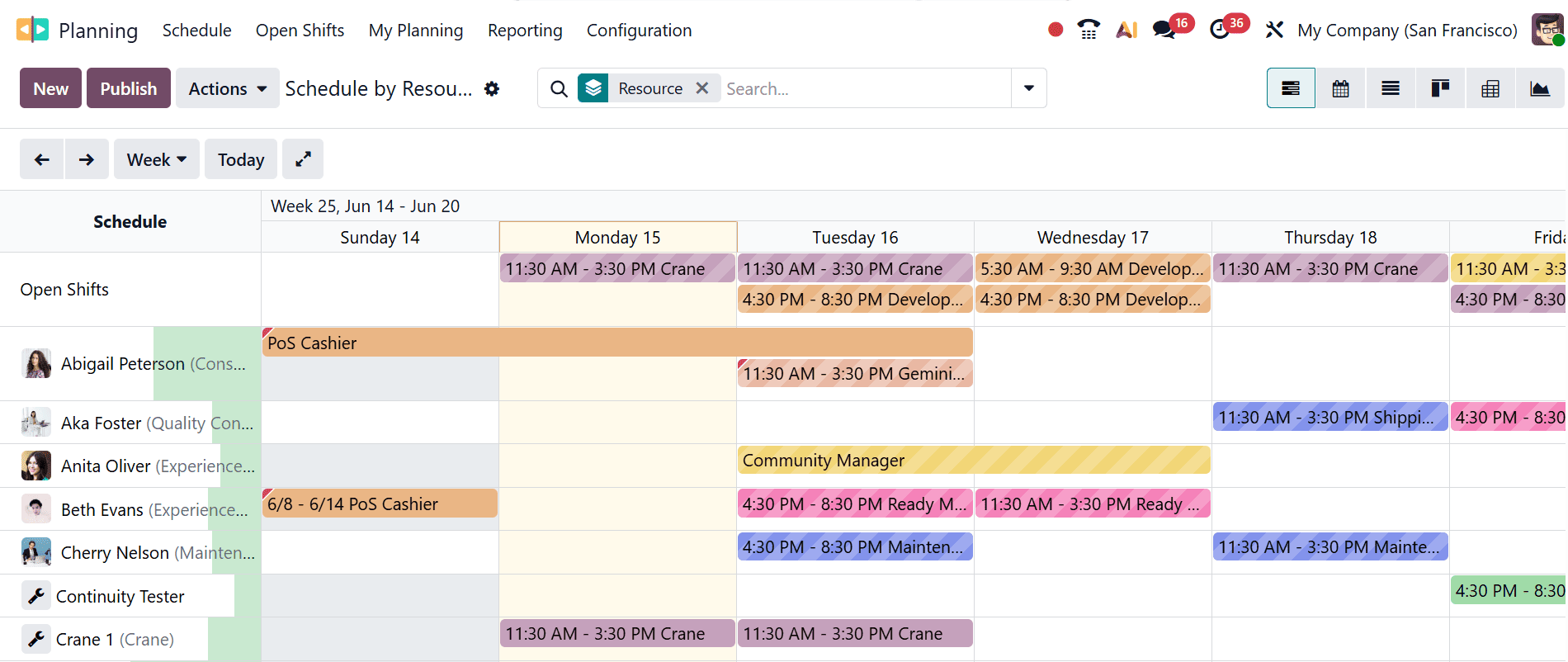This screenshot has height=662, width=1568.
Task: Switch to Pivot view
Action: [1490, 88]
